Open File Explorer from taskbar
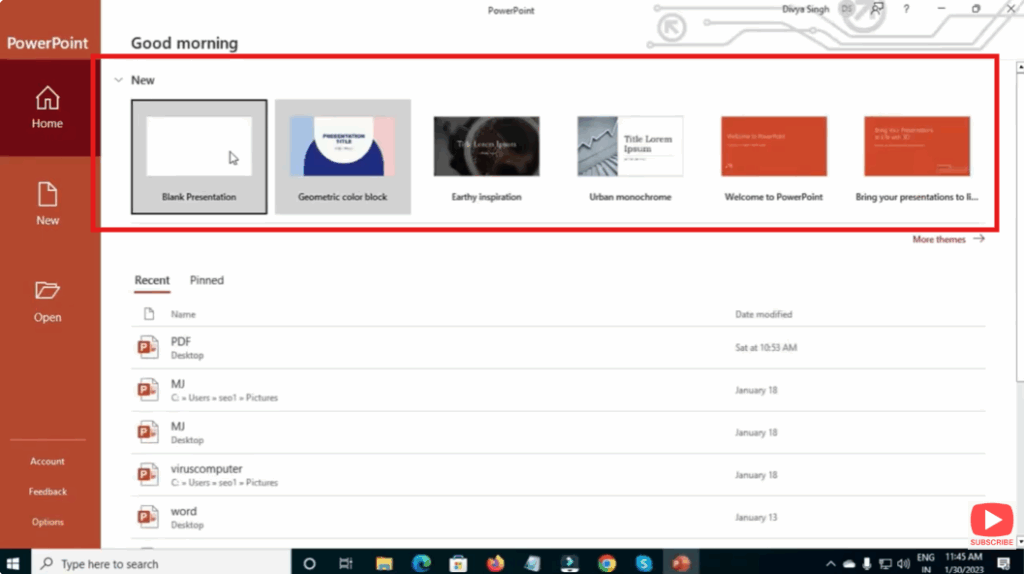The width and height of the screenshot is (1024, 574). 384,564
